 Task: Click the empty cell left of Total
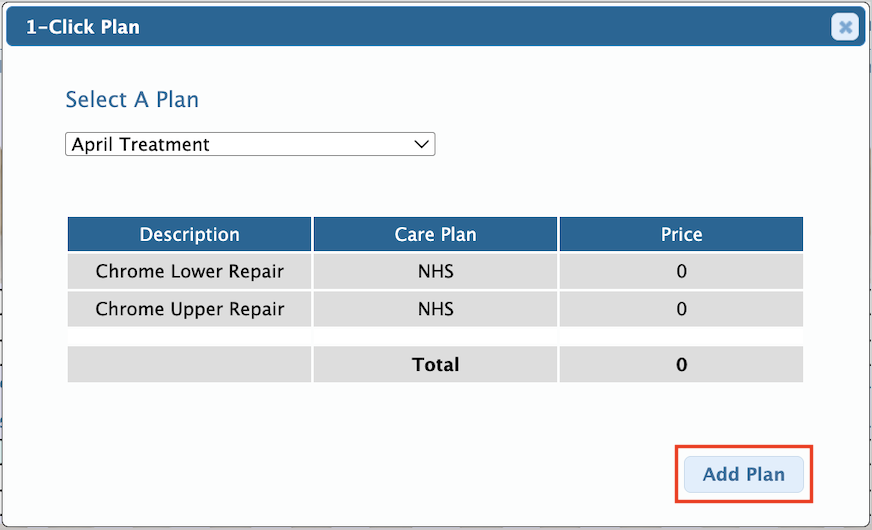point(190,365)
